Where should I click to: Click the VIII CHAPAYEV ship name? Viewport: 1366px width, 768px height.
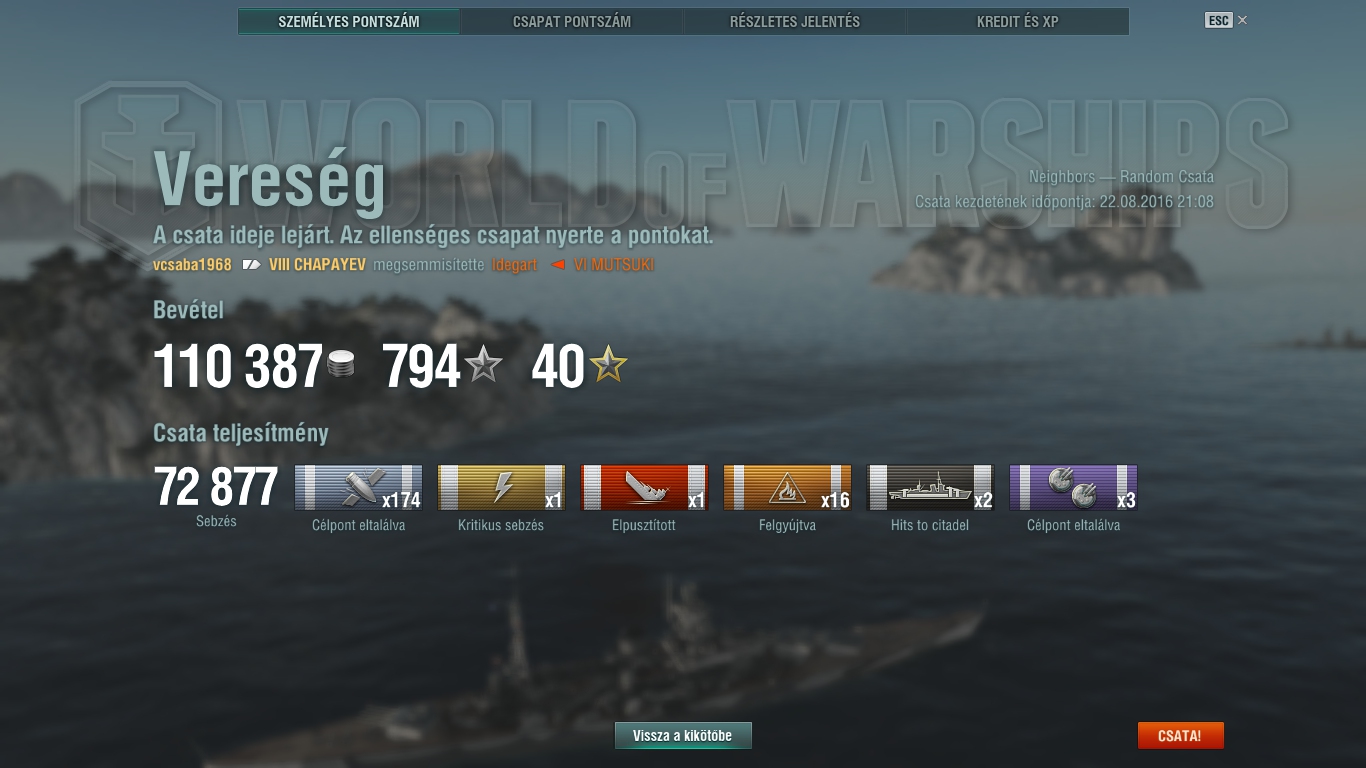[x=317, y=265]
